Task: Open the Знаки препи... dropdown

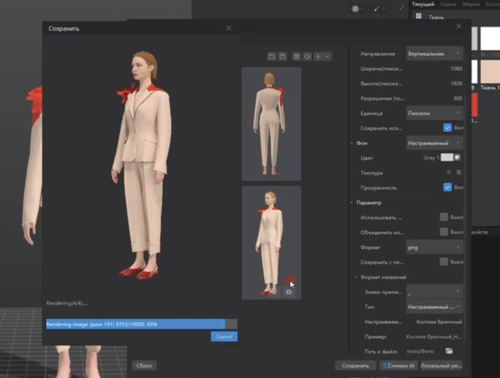Action: [x=434, y=292]
